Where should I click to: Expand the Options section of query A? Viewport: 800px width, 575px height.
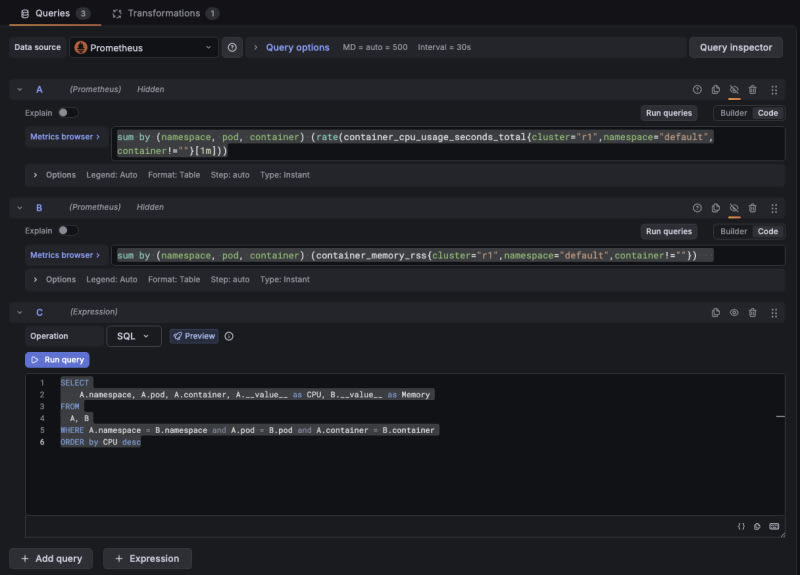coord(55,175)
